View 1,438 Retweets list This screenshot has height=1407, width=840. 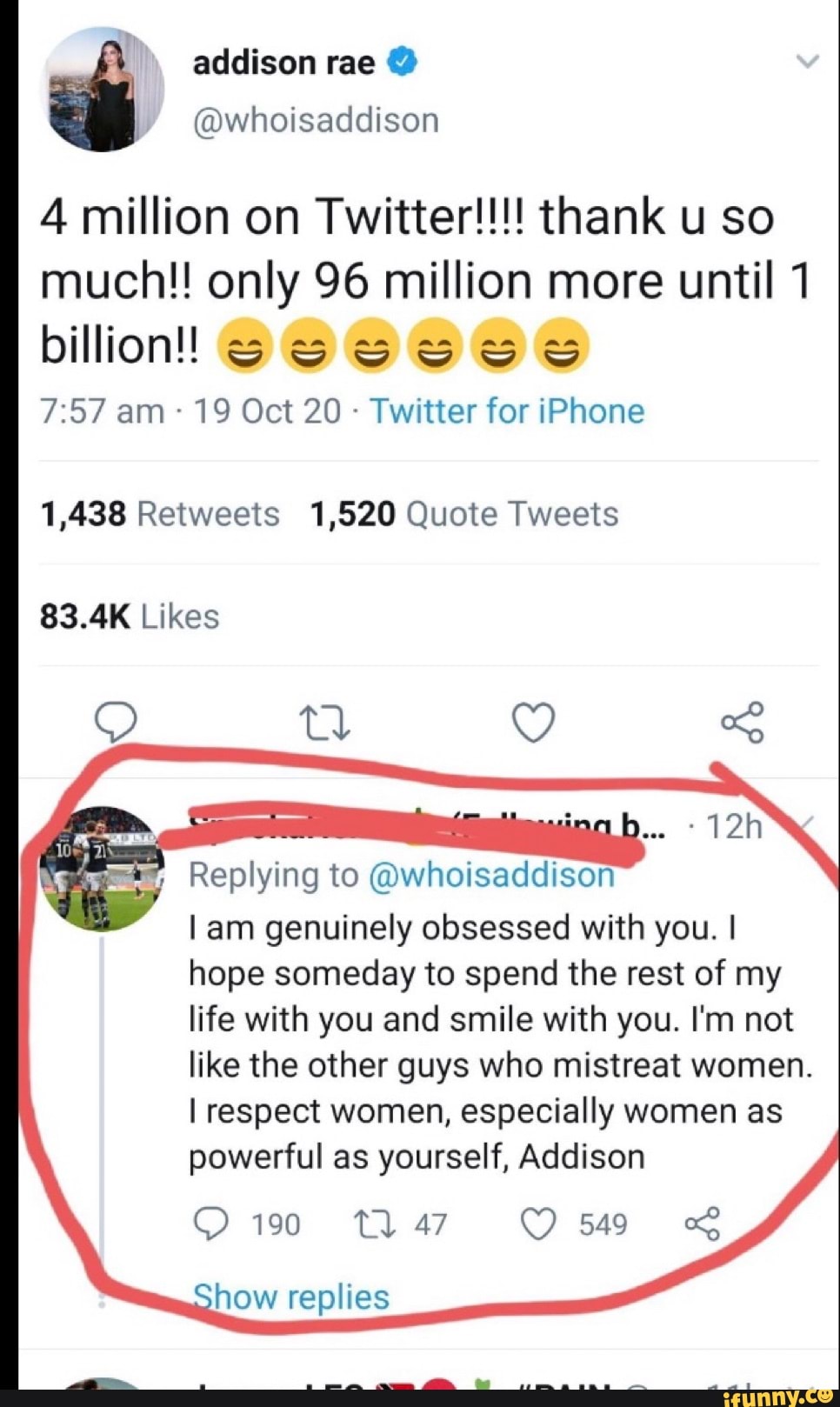tap(160, 514)
